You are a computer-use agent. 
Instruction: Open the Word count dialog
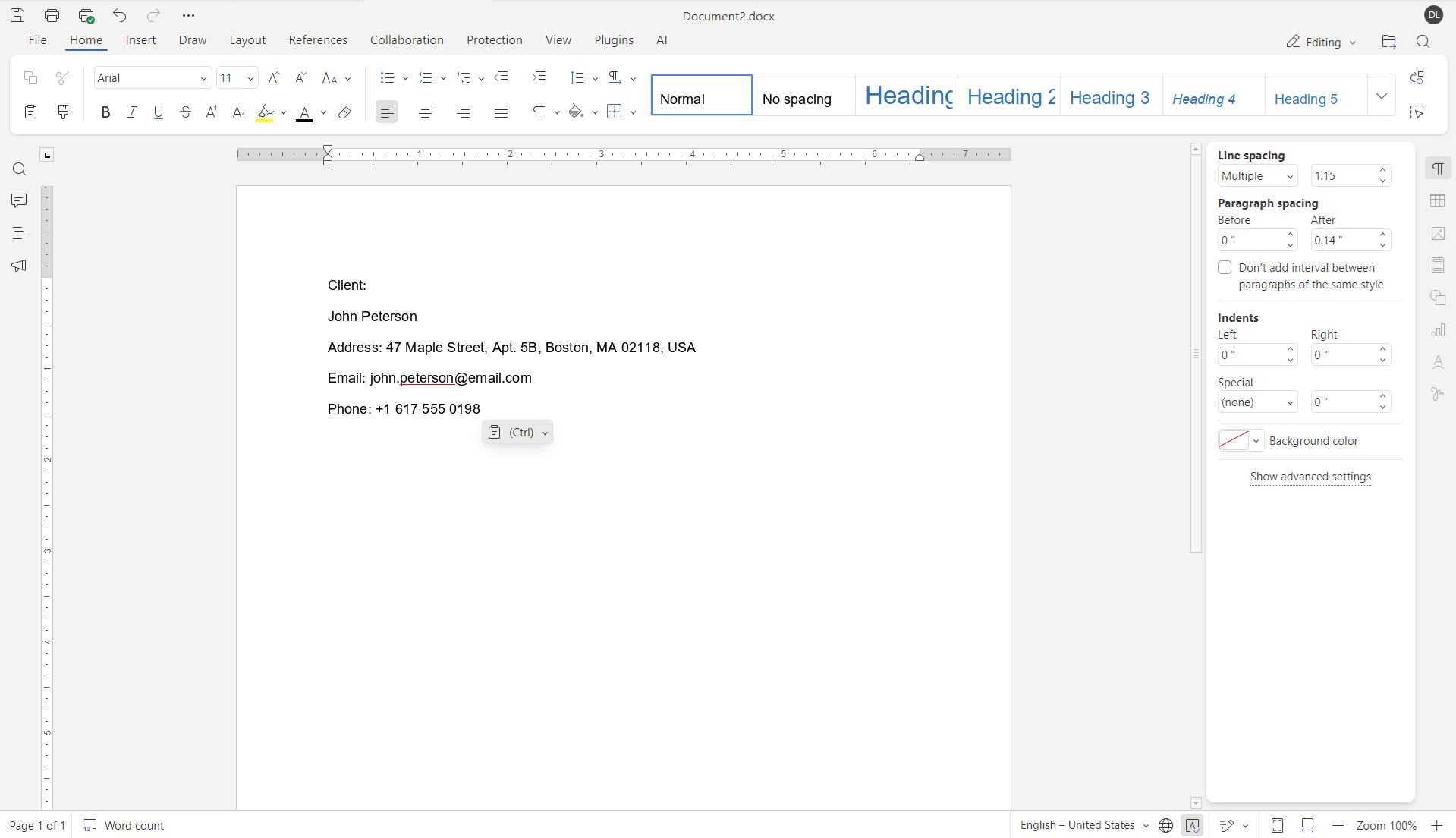pos(124,825)
